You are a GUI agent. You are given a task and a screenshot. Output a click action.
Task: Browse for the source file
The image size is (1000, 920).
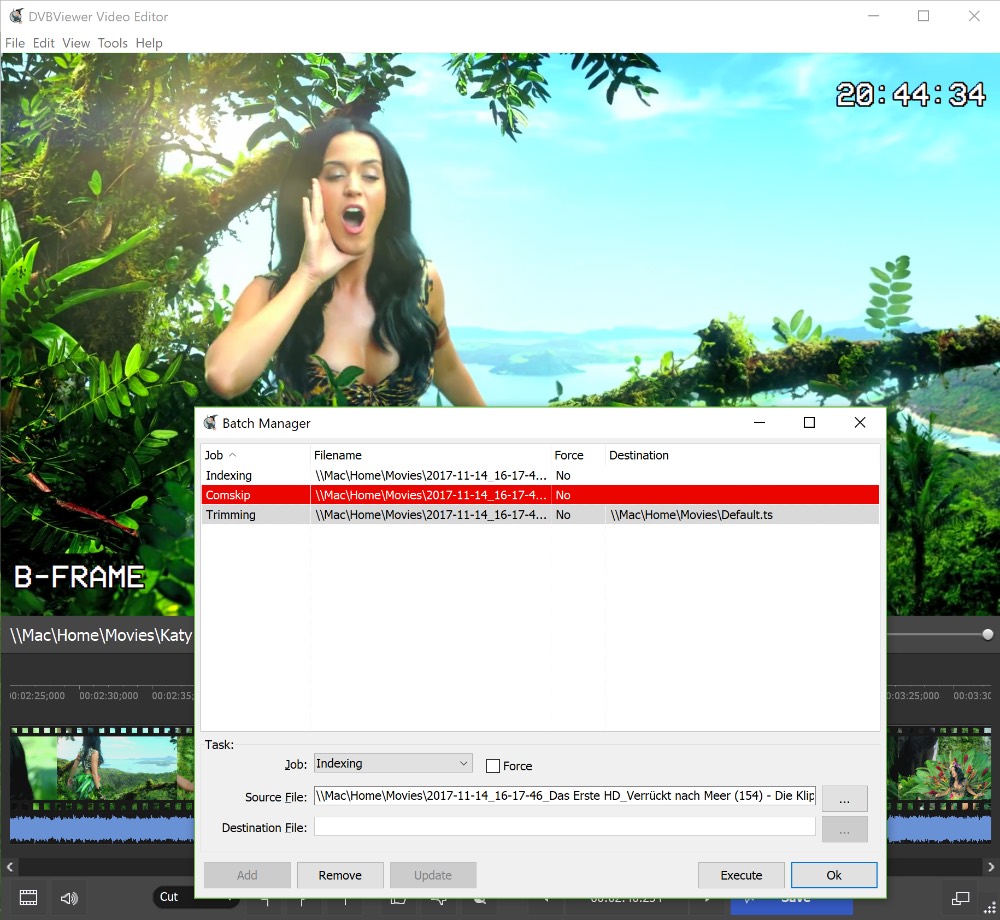(844, 798)
